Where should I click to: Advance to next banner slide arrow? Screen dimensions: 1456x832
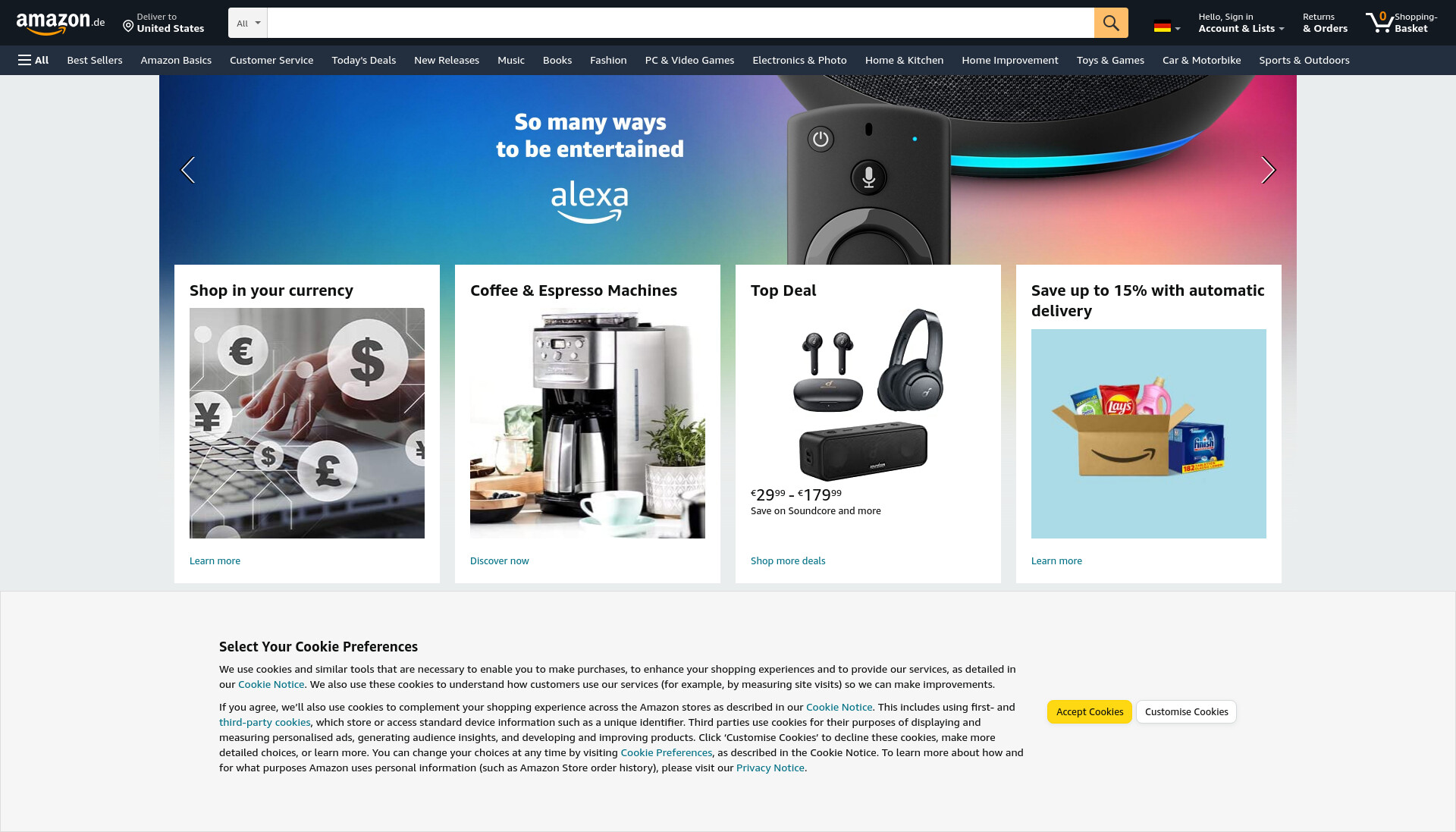(x=1268, y=170)
